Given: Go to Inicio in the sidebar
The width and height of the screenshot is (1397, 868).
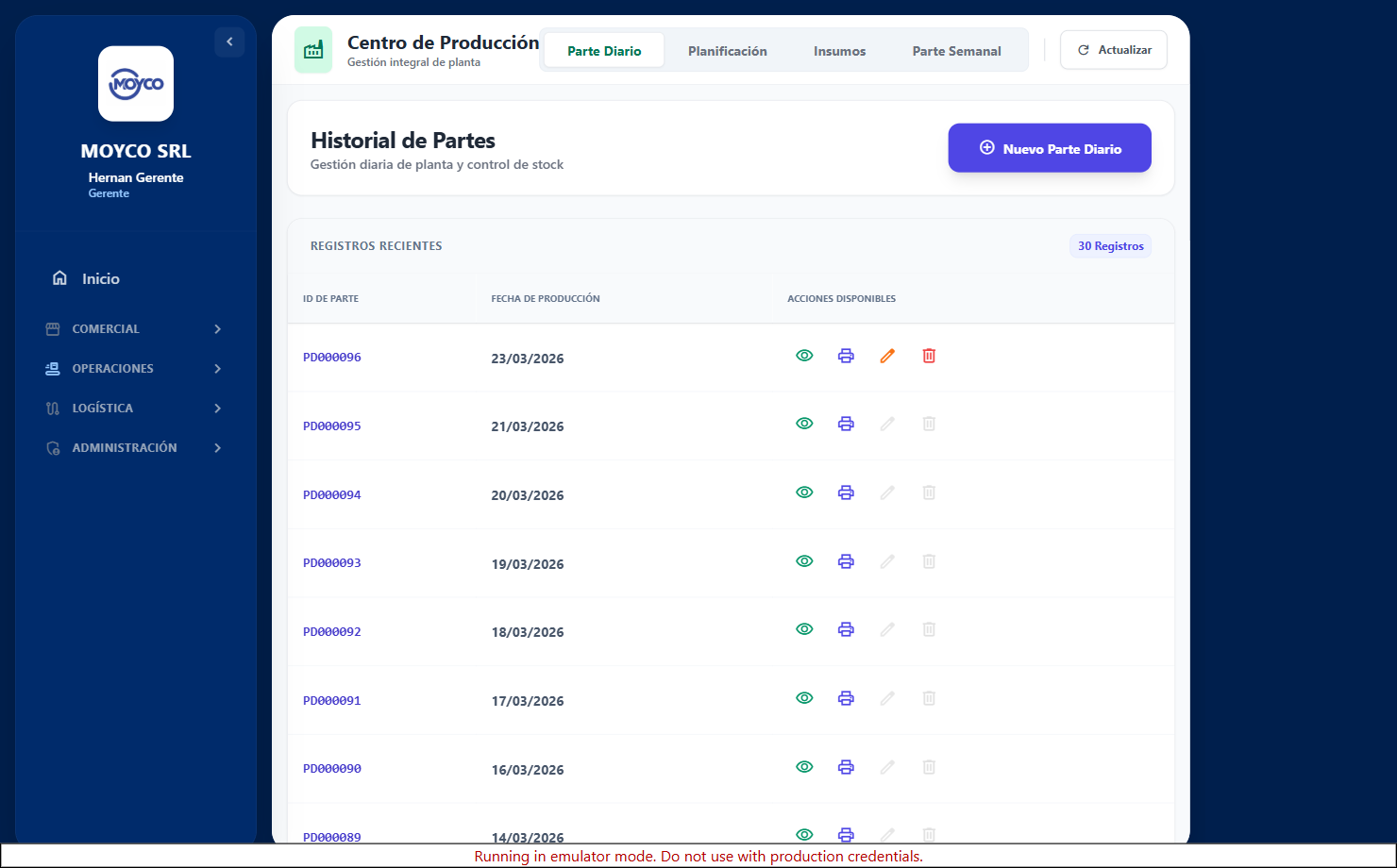Looking at the screenshot, I should [136, 278].
